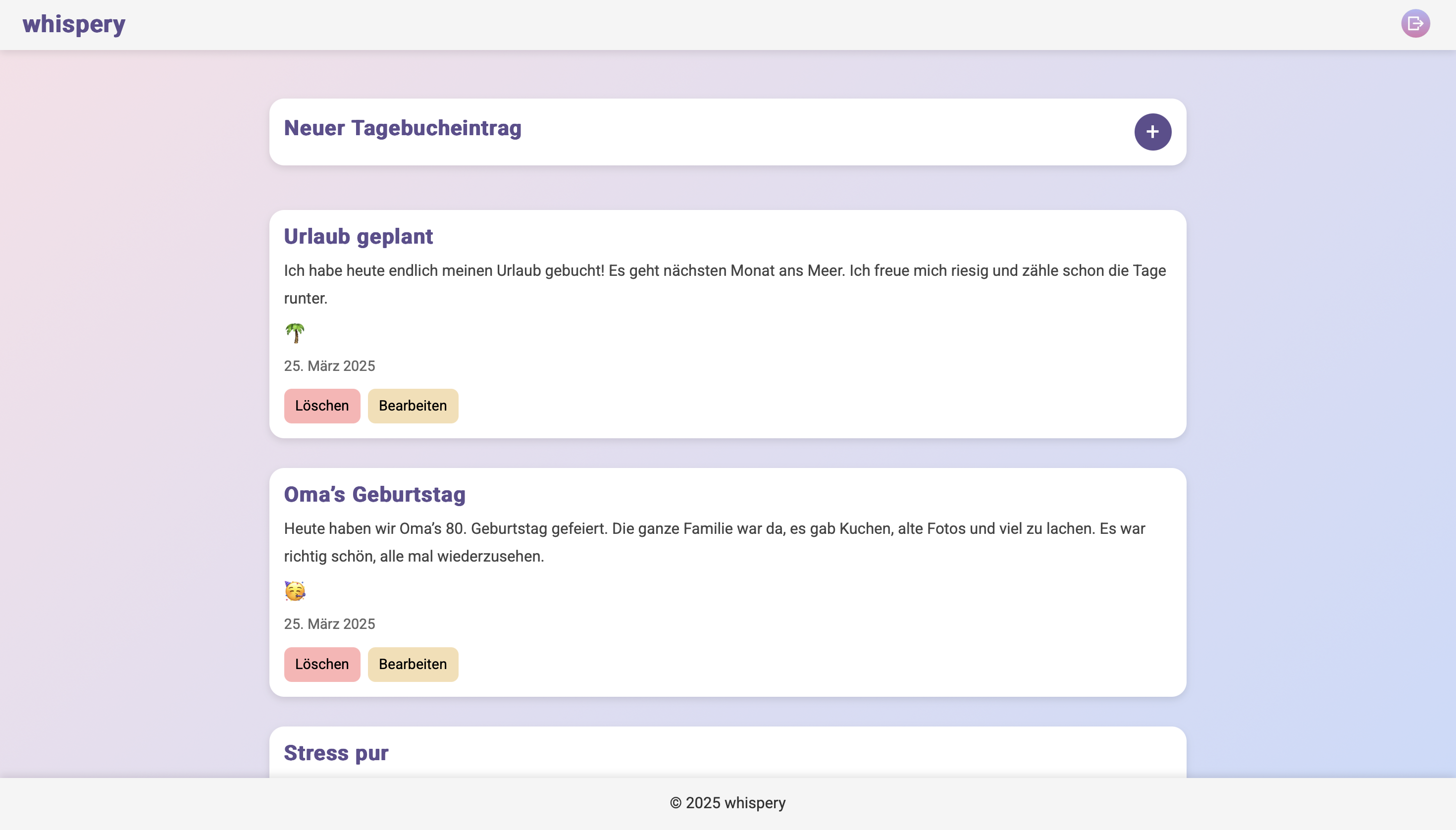Click the Oma's Geburtstag entry date
The height and width of the screenshot is (830, 1456).
329,624
